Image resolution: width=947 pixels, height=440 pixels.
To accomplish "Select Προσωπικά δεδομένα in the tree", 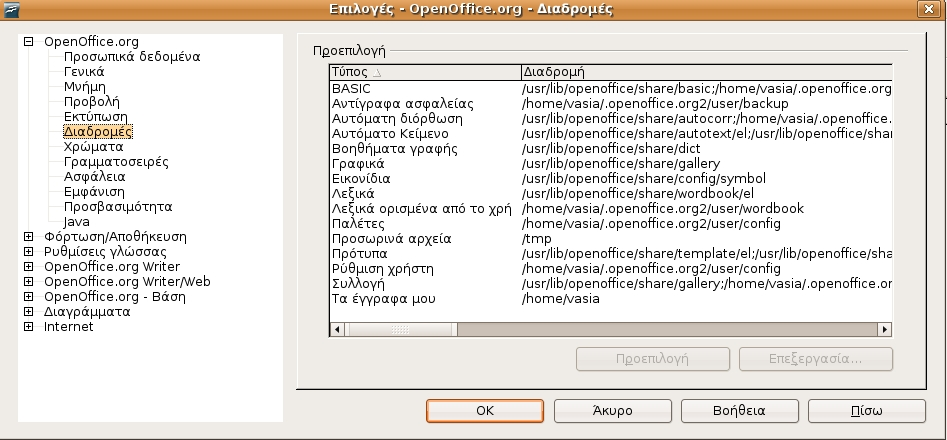I will click(132, 57).
